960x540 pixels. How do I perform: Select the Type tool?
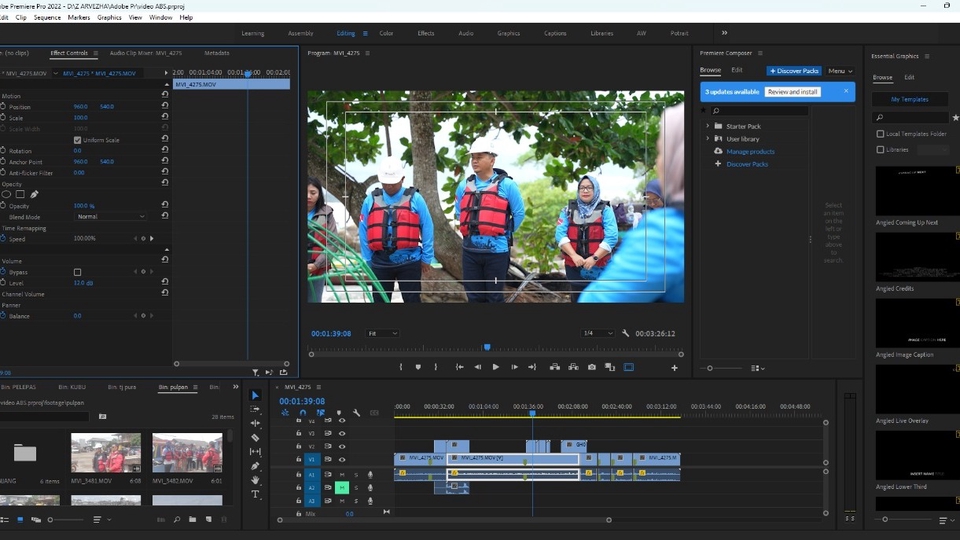click(x=255, y=494)
